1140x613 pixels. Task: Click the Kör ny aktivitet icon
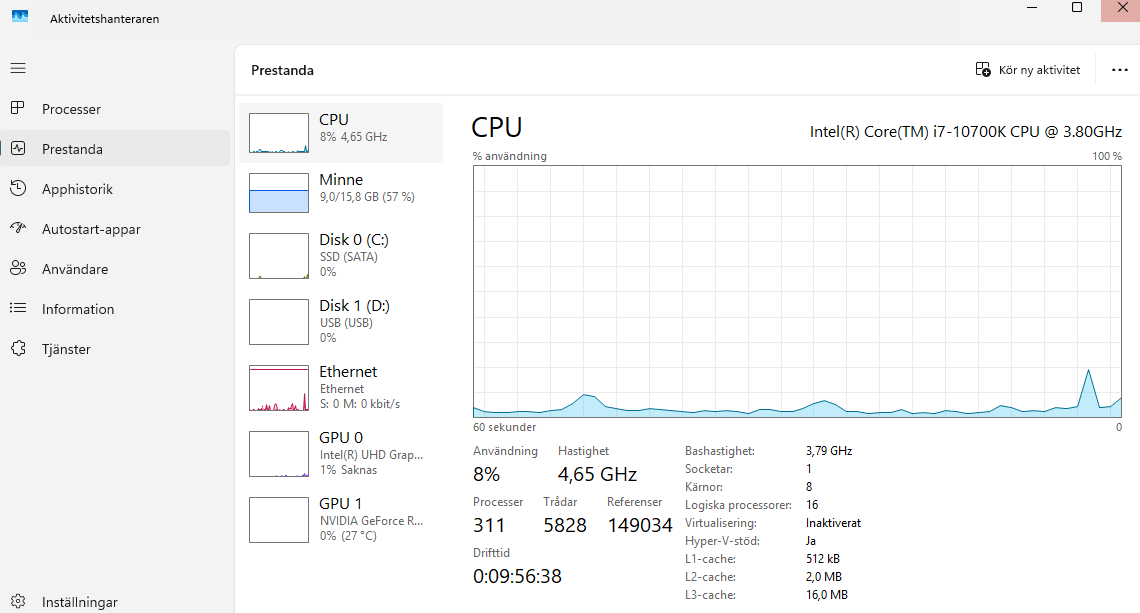click(x=983, y=70)
